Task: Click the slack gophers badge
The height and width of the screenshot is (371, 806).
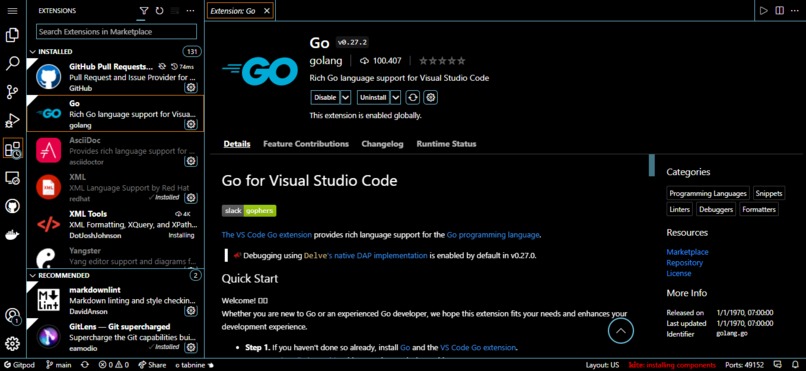Action: tap(249, 211)
